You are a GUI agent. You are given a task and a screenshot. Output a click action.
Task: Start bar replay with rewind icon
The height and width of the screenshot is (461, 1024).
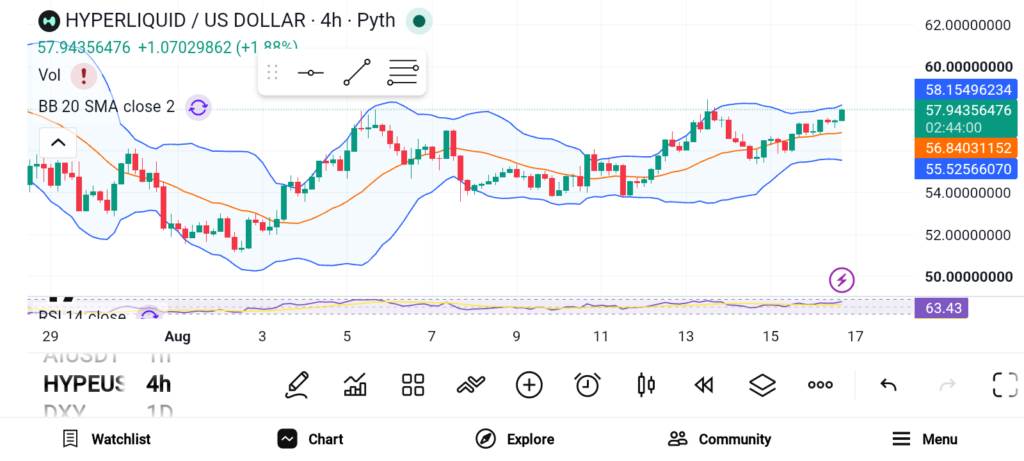point(703,385)
